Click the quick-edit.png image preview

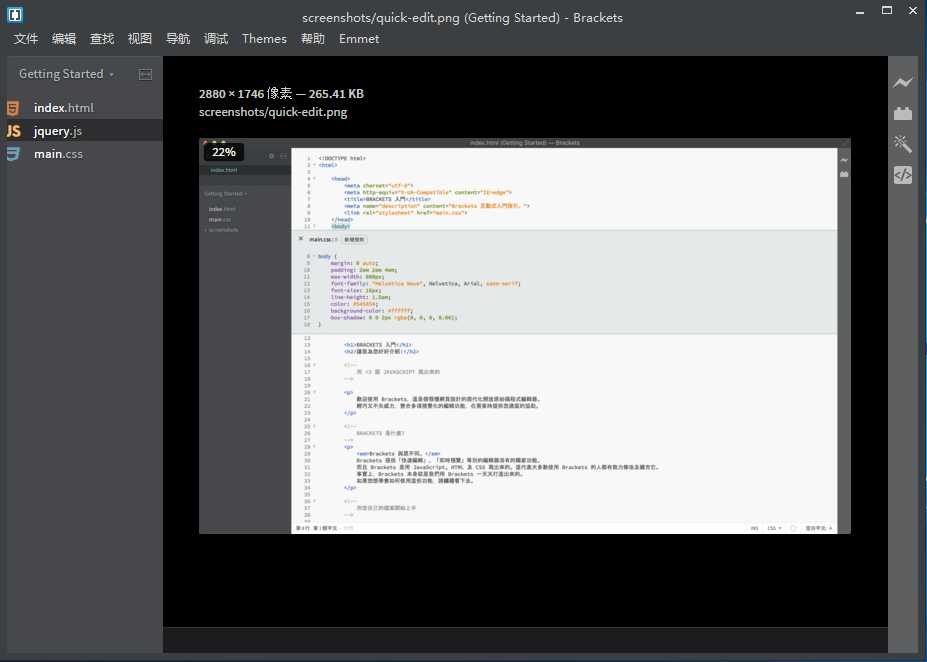coord(524,336)
